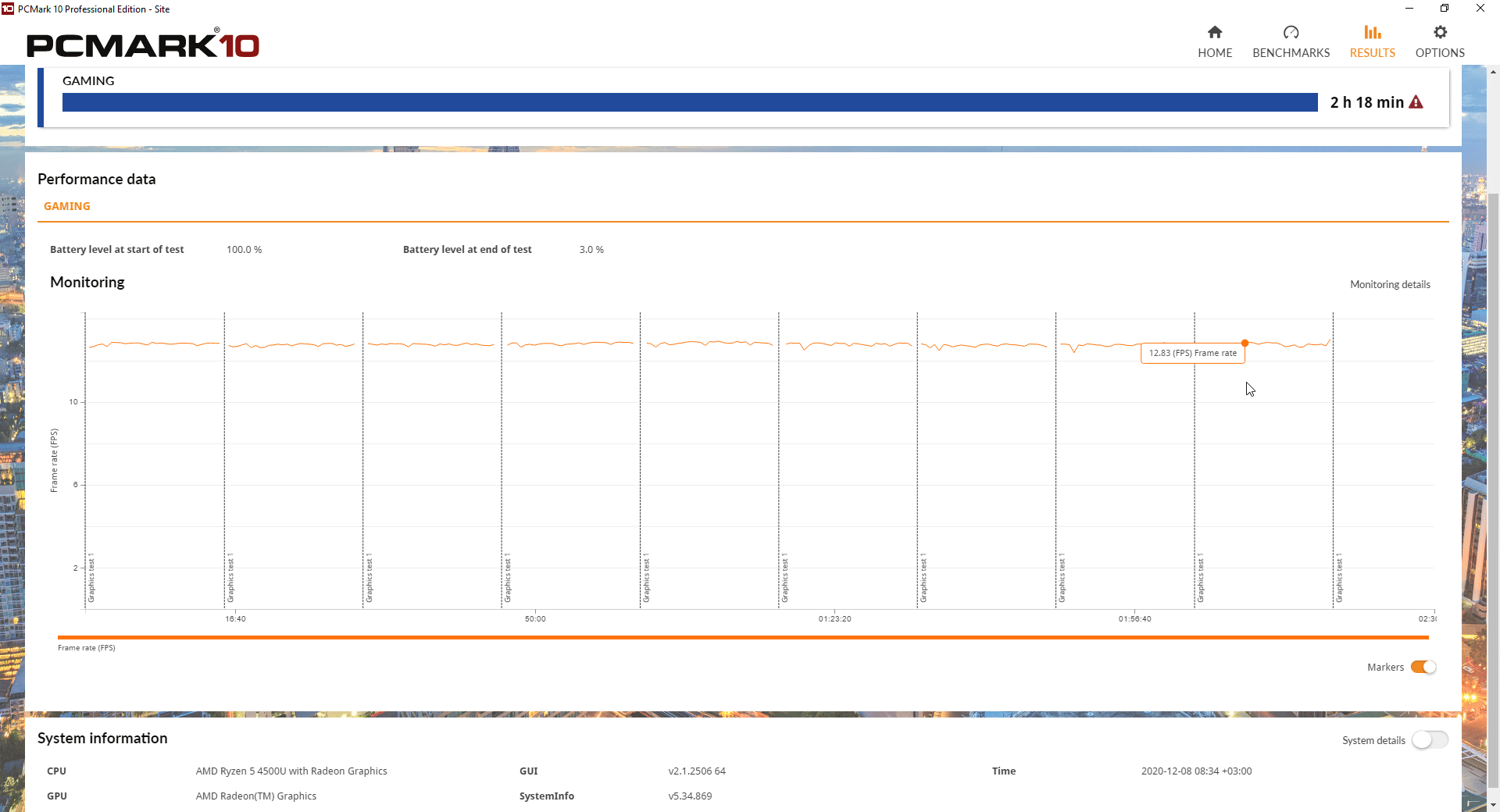
Task: Click the 2 h 18 min result text
Action: (x=1366, y=102)
